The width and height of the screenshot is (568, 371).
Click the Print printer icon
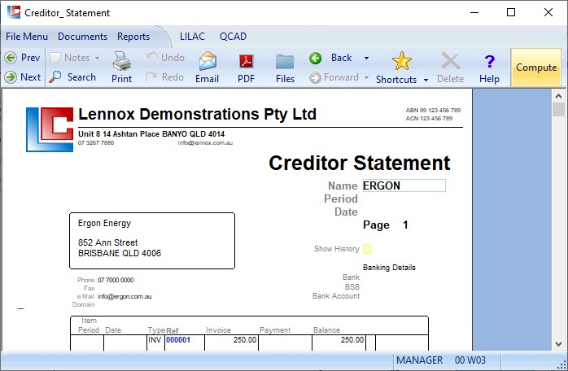point(122,61)
